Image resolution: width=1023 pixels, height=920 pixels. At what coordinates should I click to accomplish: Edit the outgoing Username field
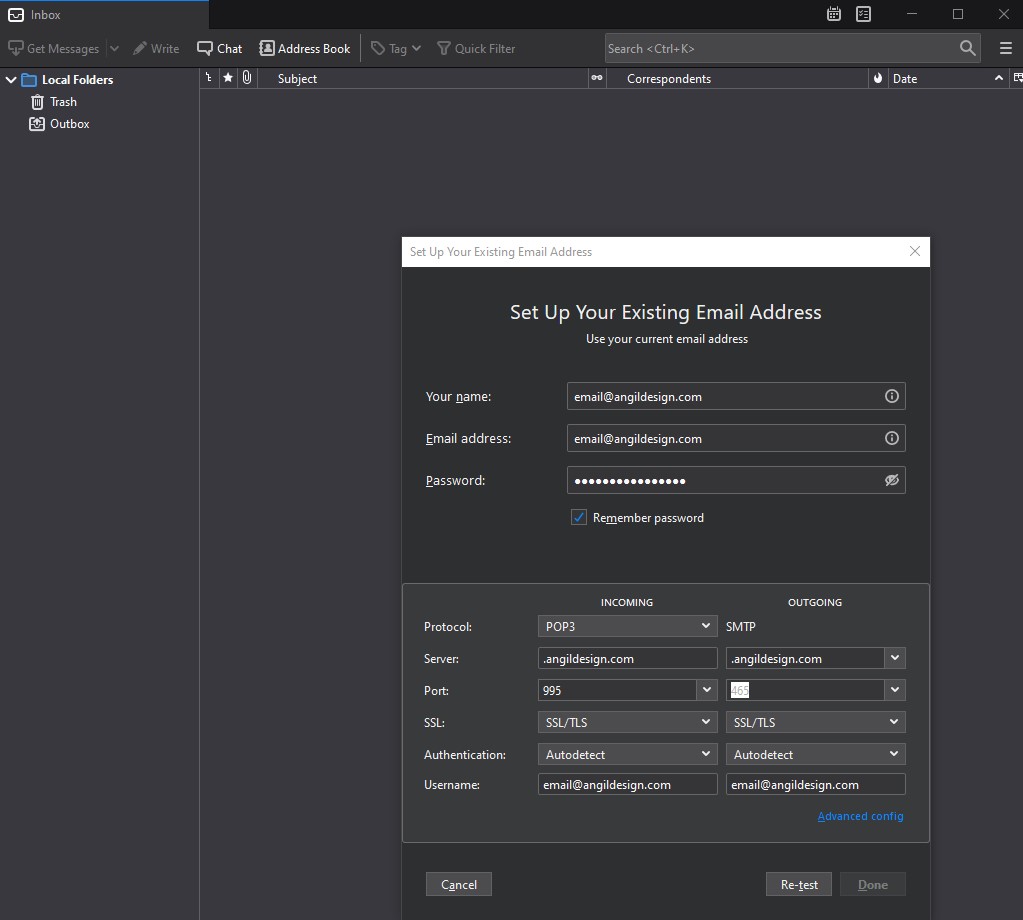tap(816, 784)
